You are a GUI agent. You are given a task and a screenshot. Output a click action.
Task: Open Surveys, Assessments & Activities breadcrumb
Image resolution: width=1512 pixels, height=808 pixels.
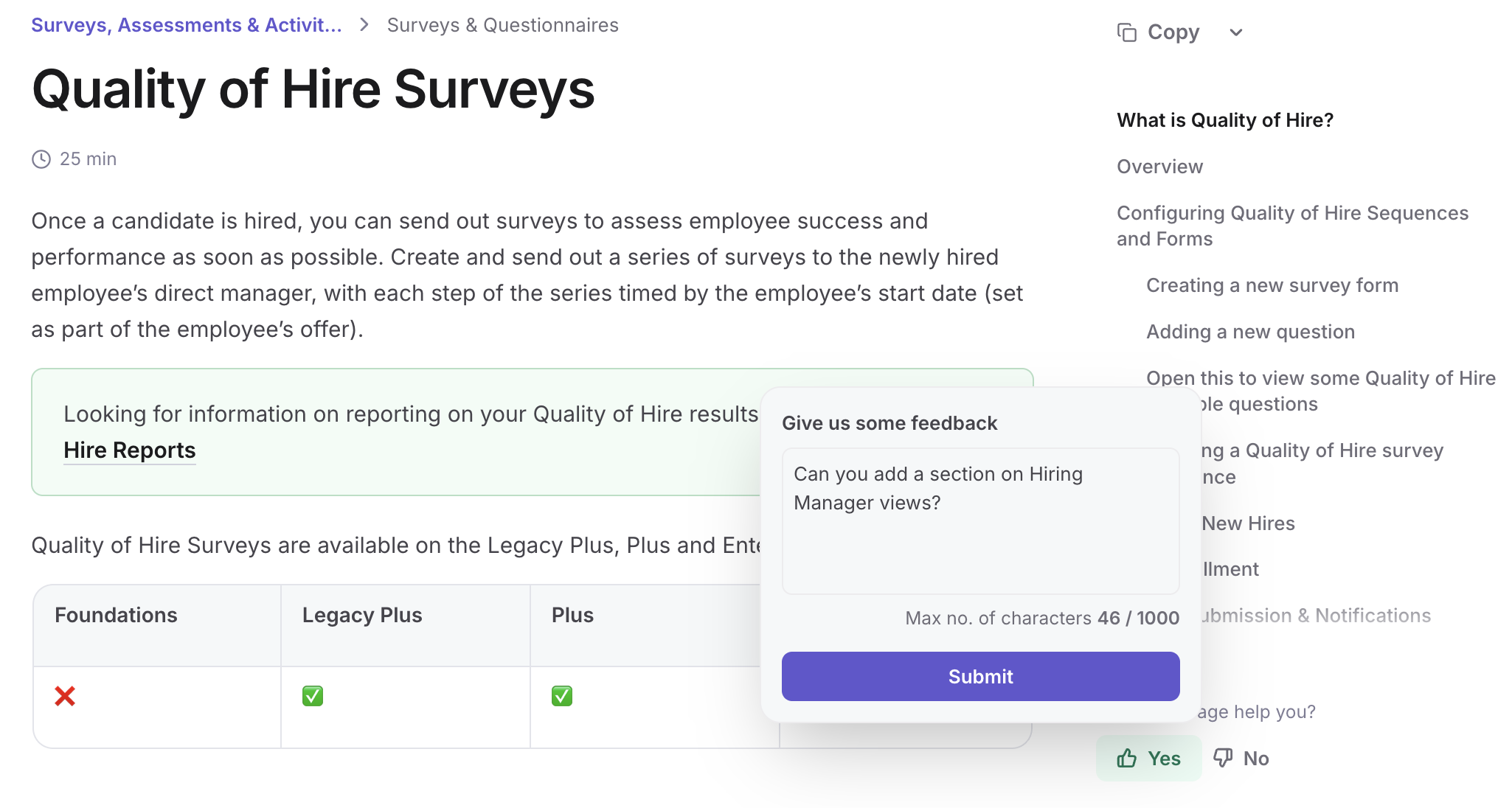coord(187,25)
